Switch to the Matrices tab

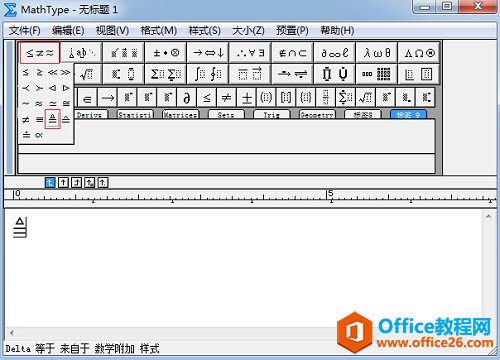[180, 115]
